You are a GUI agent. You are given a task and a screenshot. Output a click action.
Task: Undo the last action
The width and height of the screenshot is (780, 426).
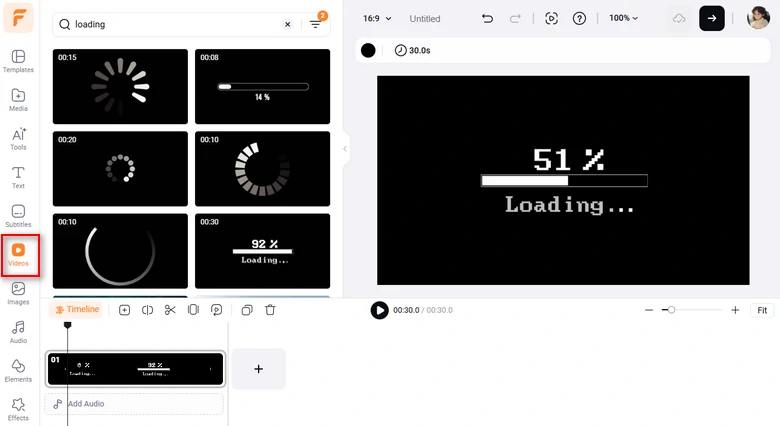(488, 18)
